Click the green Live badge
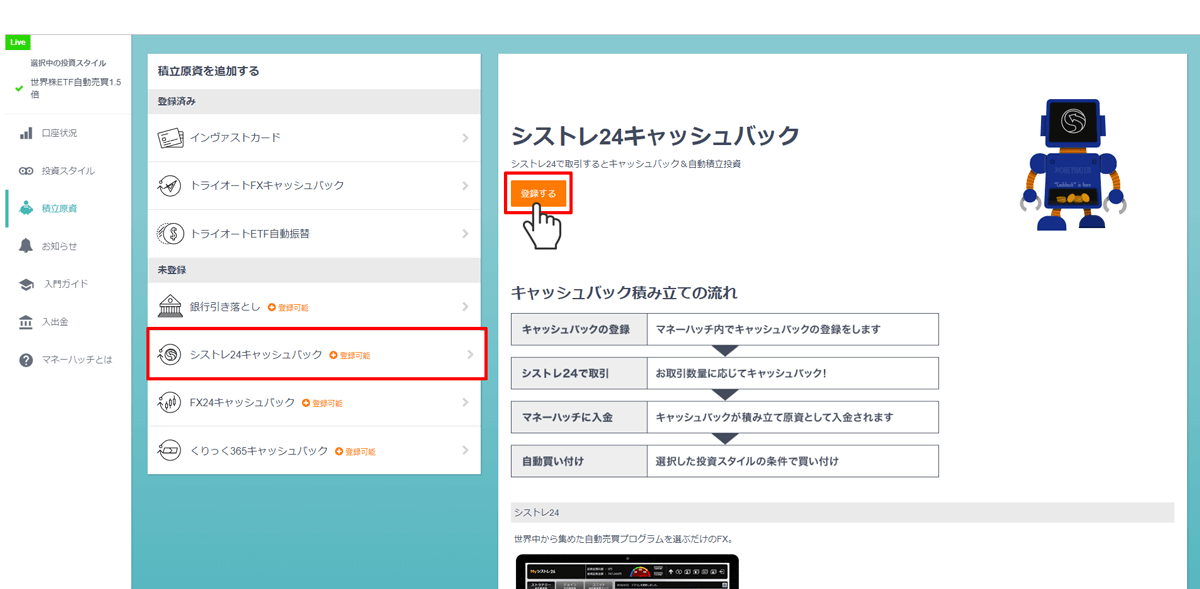The height and width of the screenshot is (589, 1200). click(x=18, y=42)
